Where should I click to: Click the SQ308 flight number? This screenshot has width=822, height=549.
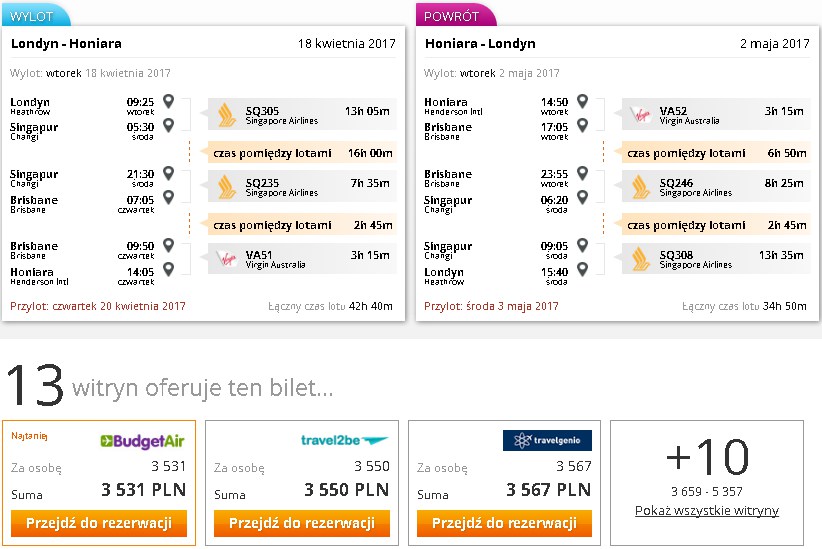676,255
